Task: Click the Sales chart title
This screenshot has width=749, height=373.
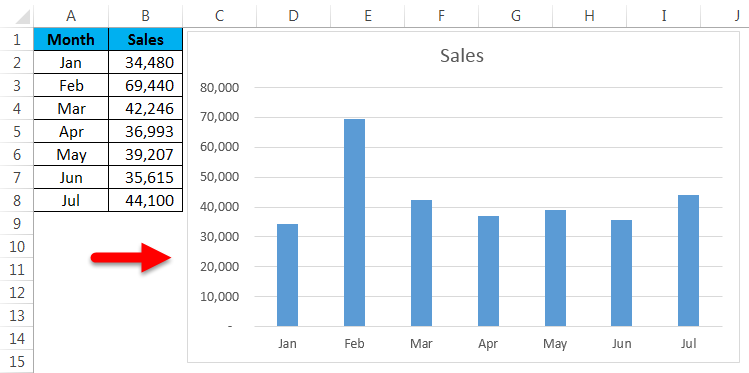Action: tap(462, 56)
